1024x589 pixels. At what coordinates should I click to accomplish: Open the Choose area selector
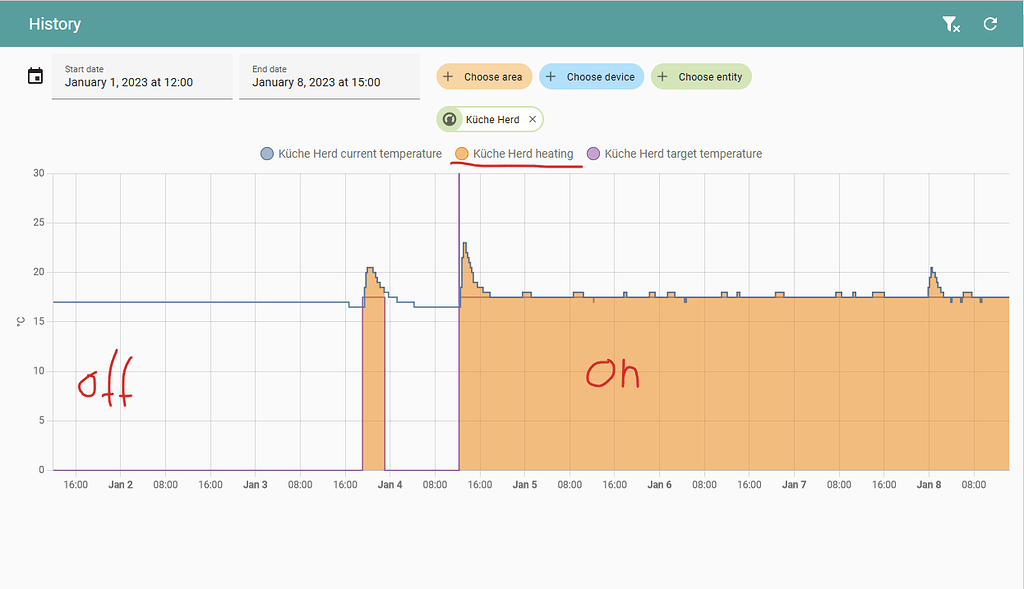(484, 76)
